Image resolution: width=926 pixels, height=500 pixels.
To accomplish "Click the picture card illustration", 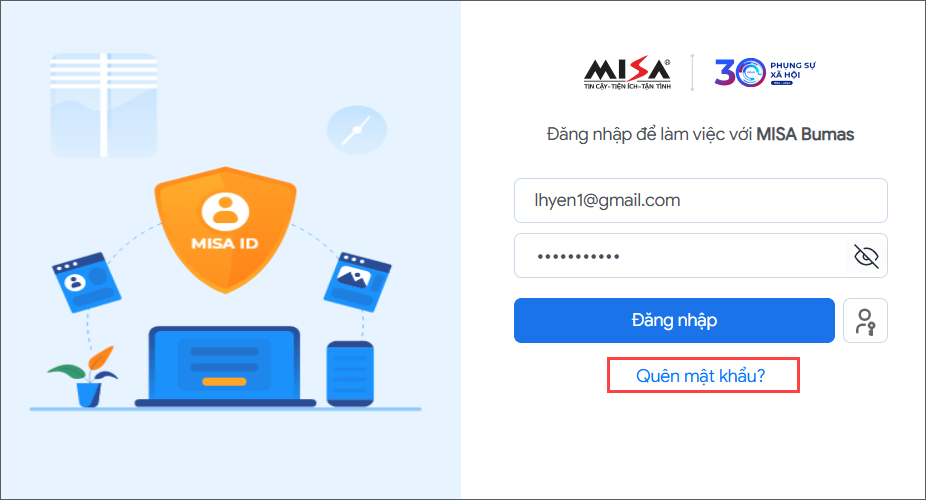I will coord(357,282).
